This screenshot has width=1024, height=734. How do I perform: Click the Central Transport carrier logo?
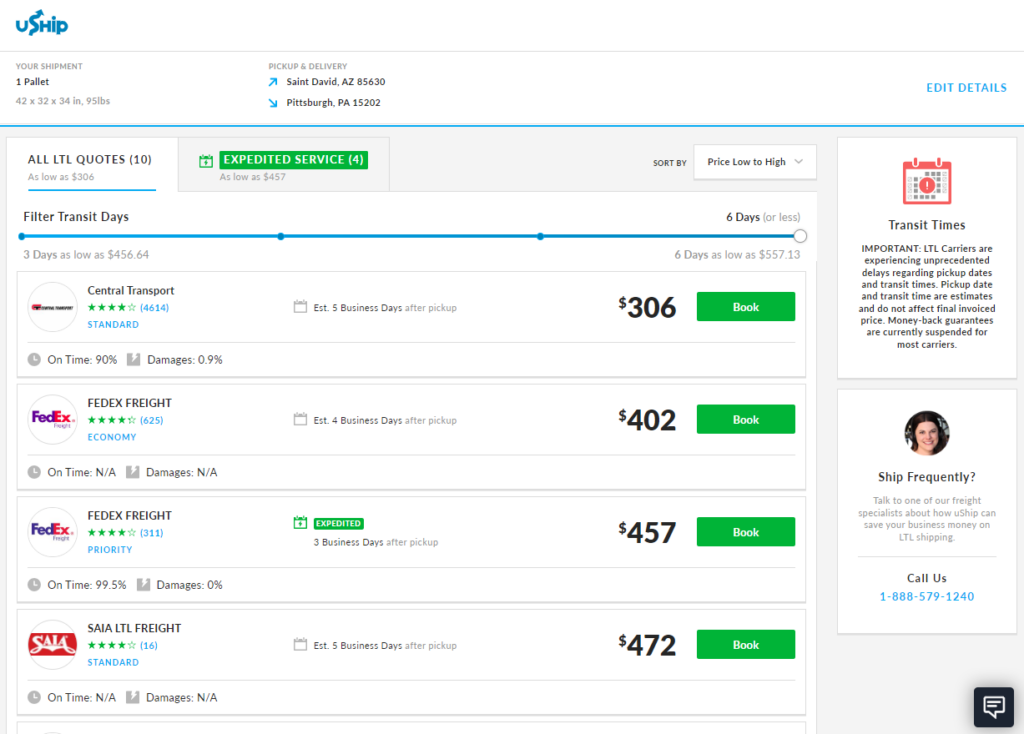[52, 307]
